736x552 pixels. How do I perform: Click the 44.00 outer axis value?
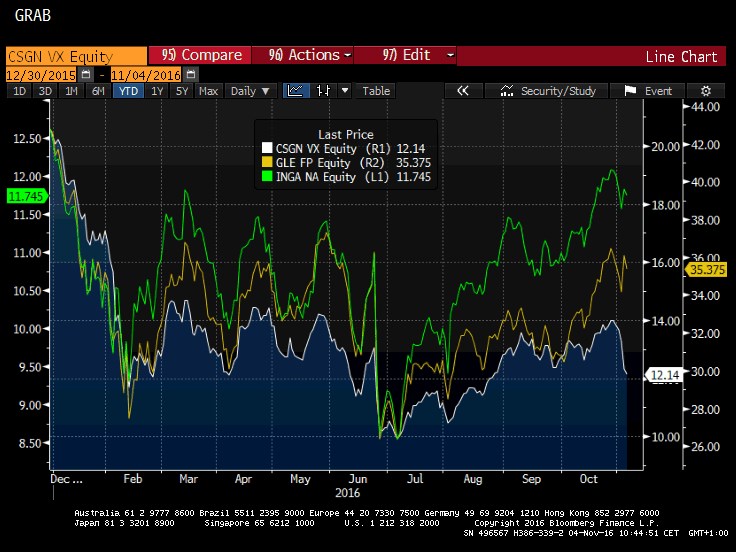click(x=705, y=107)
